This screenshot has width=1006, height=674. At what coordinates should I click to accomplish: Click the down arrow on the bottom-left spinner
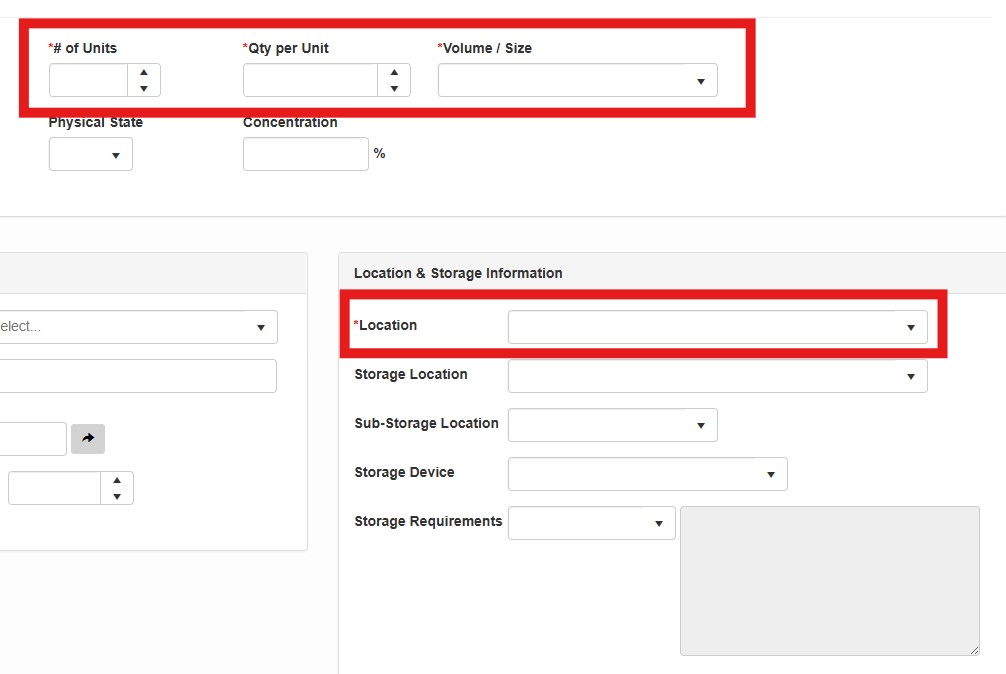coord(117,496)
